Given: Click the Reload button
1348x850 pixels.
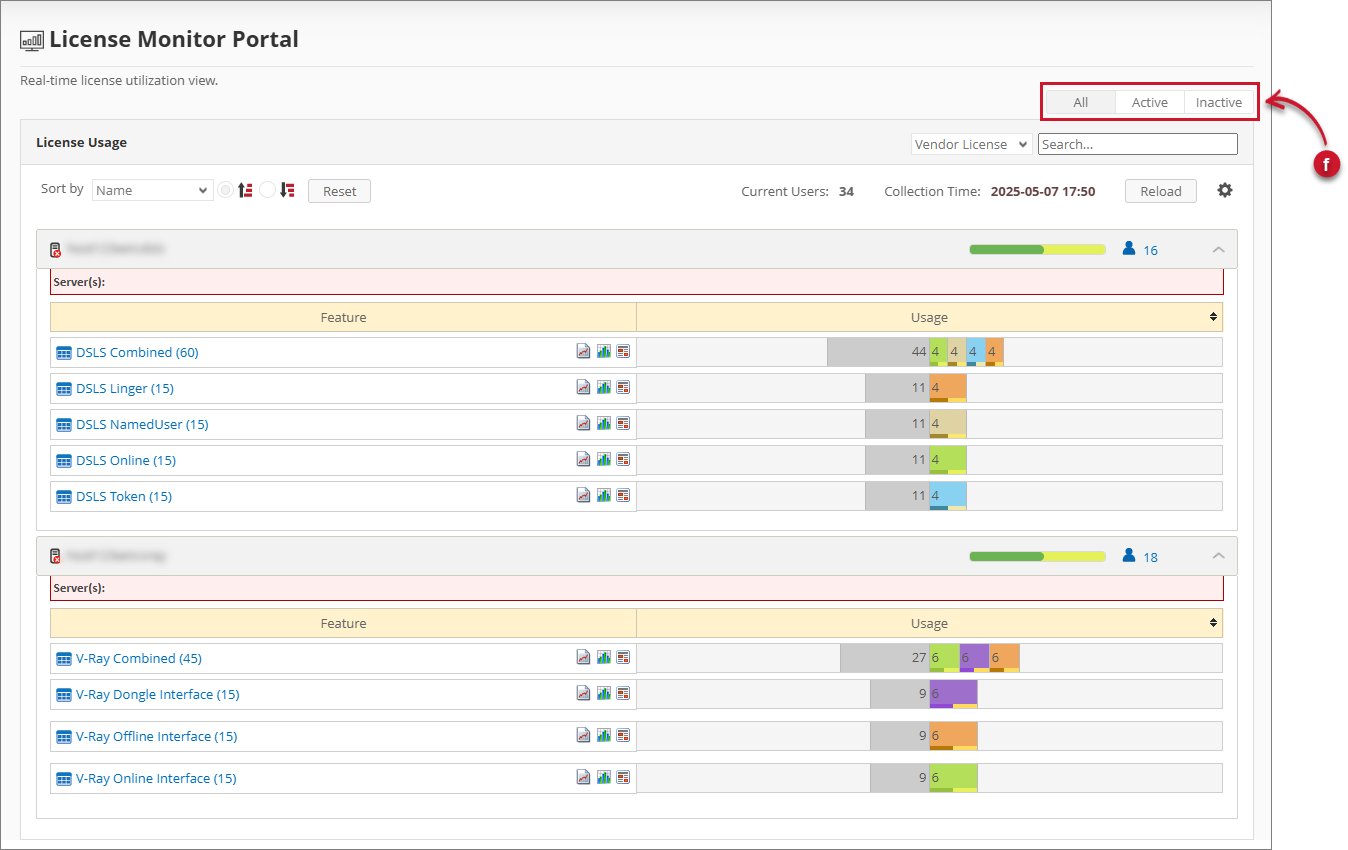Looking at the screenshot, I should coord(1161,191).
